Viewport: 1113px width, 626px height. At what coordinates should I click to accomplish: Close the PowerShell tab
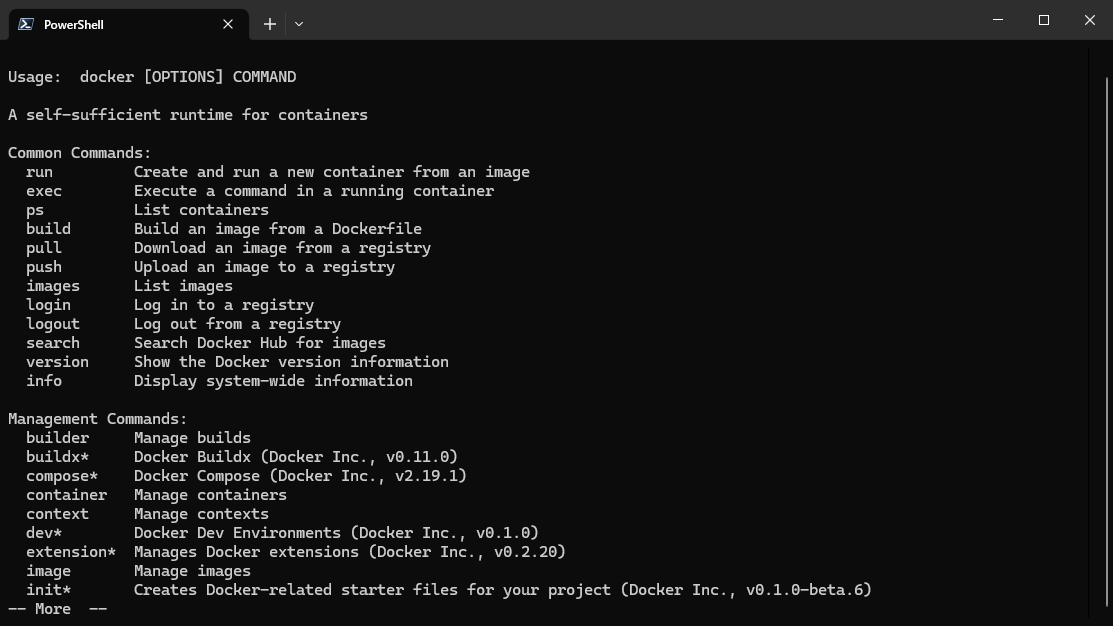[228, 24]
